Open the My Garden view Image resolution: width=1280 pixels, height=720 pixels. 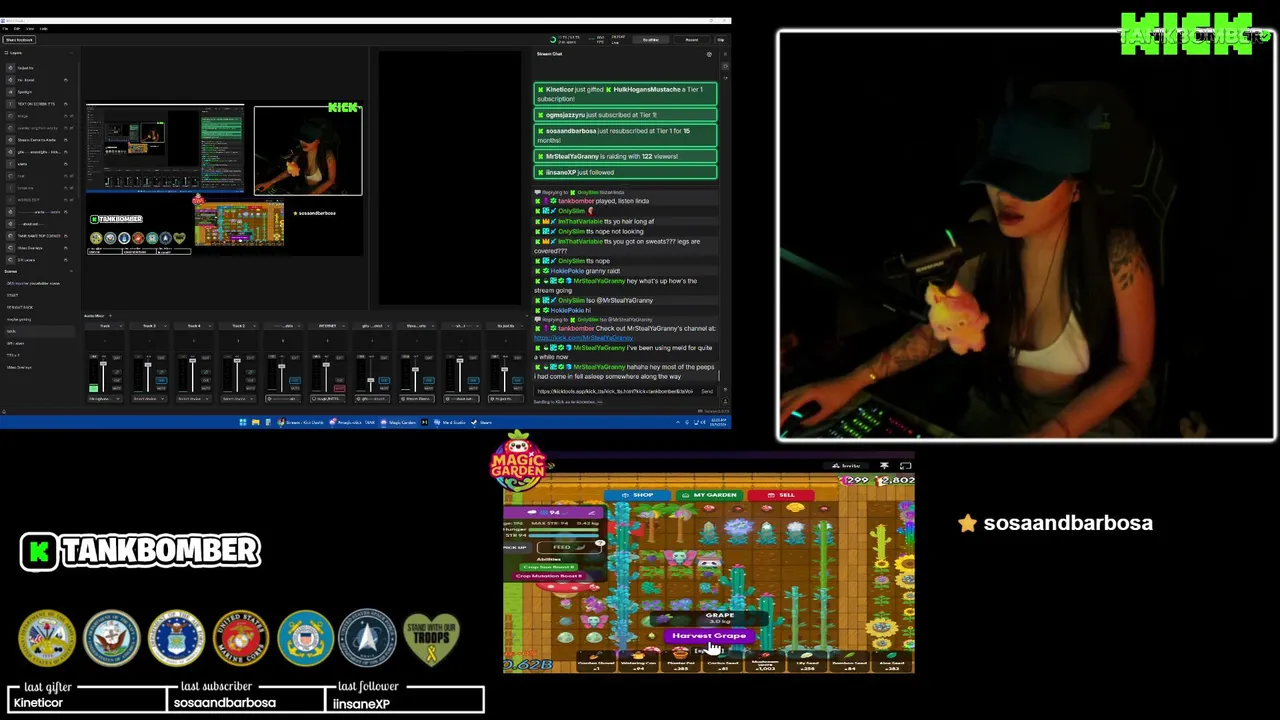pyautogui.click(x=710, y=495)
